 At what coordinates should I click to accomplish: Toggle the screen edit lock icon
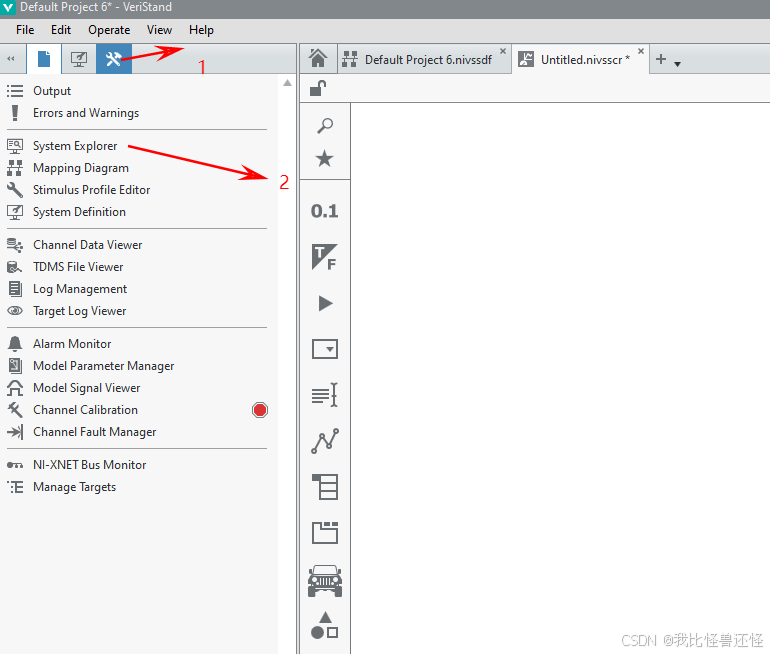pyautogui.click(x=318, y=89)
